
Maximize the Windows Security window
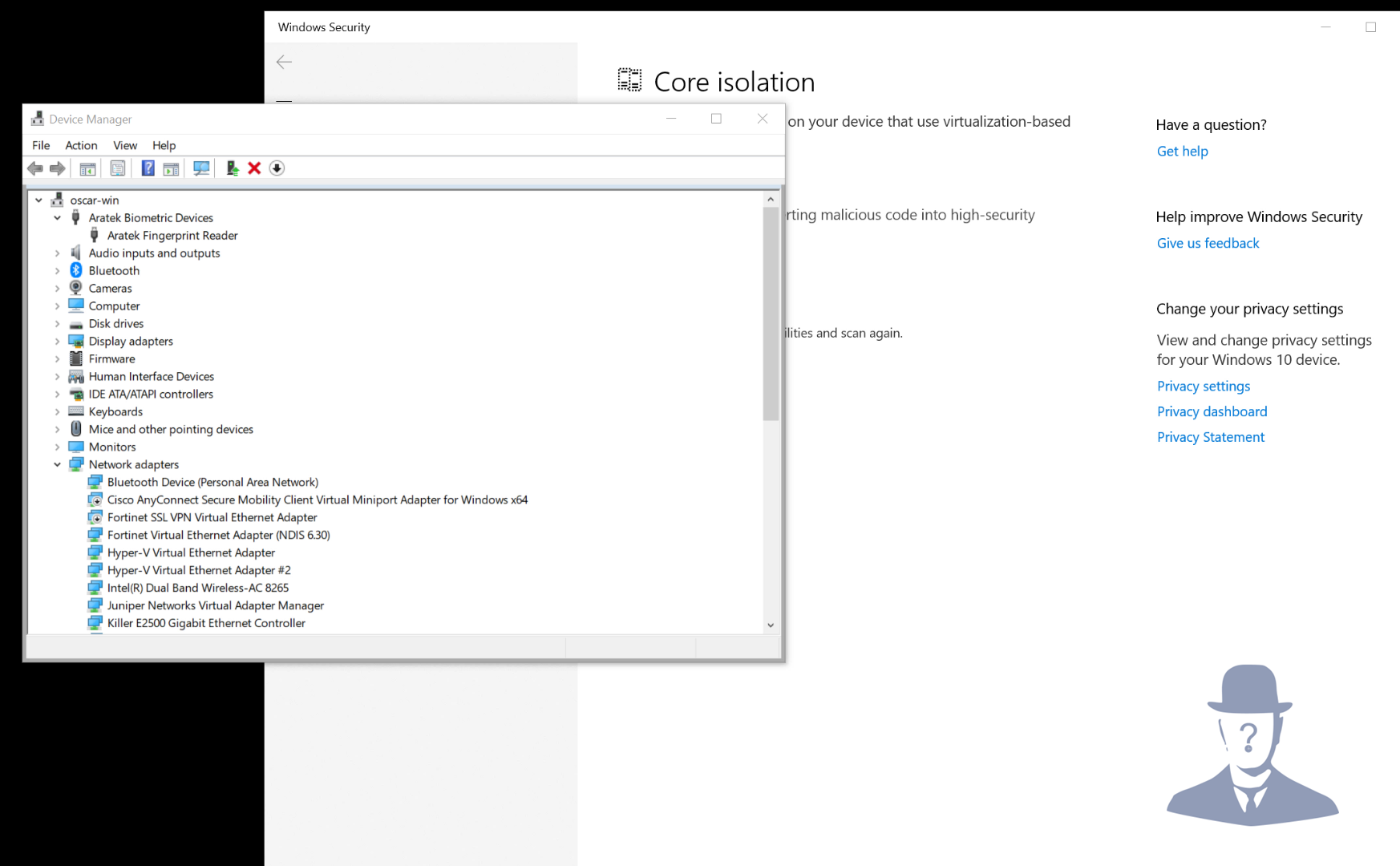click(1370, 27)
